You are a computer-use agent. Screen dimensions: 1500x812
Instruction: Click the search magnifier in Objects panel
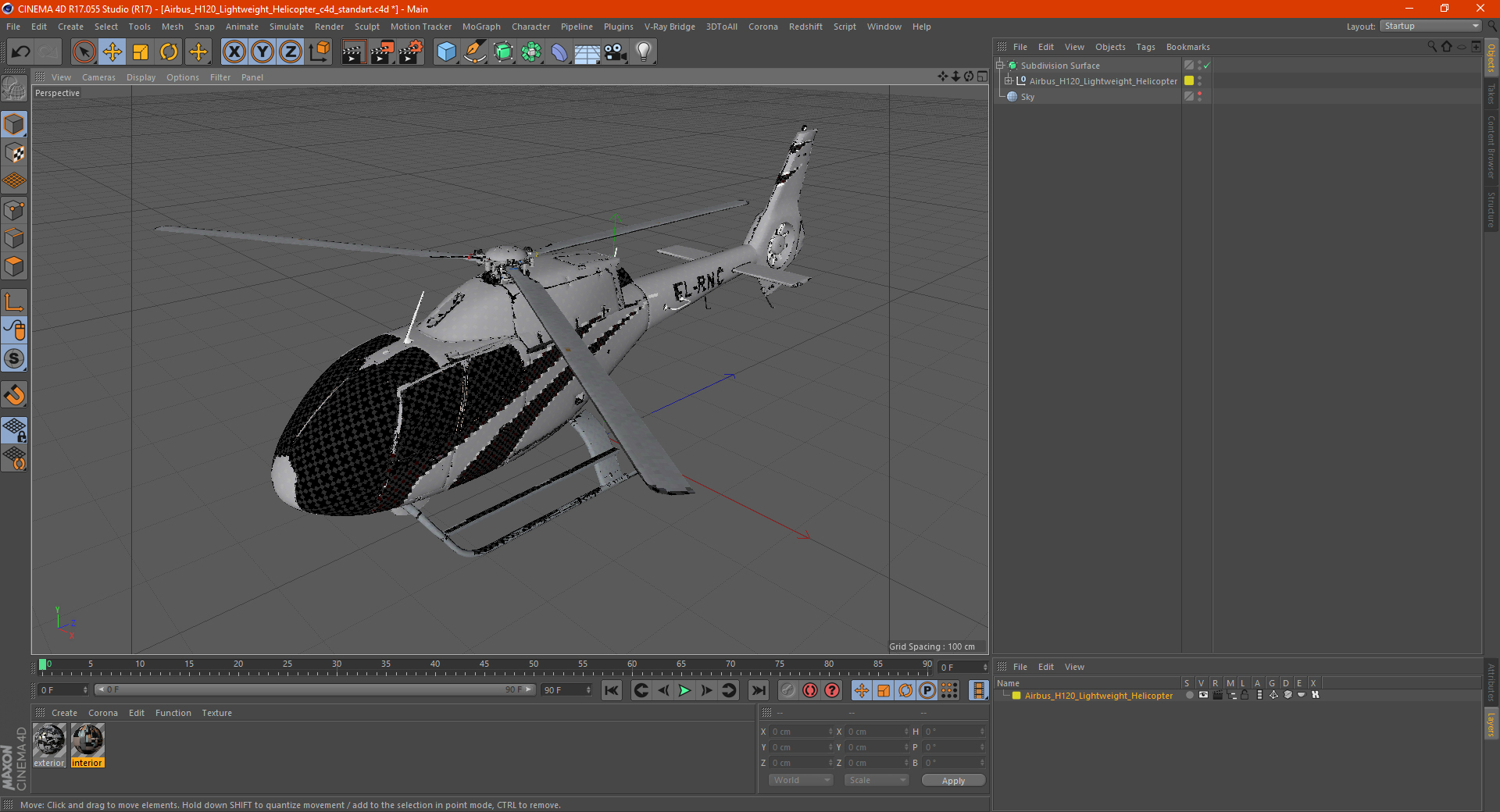pos(1432,47)
